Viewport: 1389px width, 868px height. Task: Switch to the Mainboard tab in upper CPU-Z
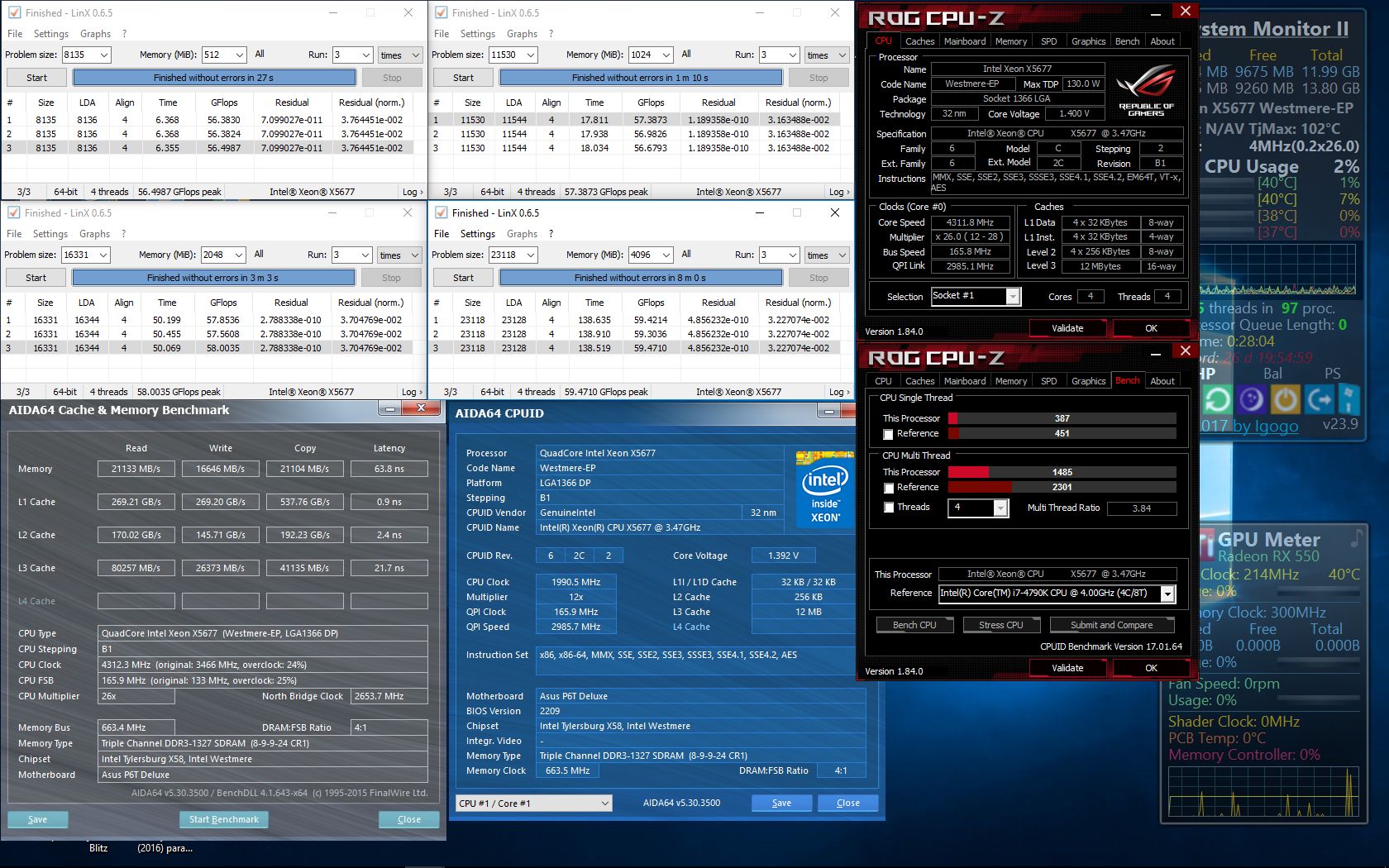[x=965, y=41]
